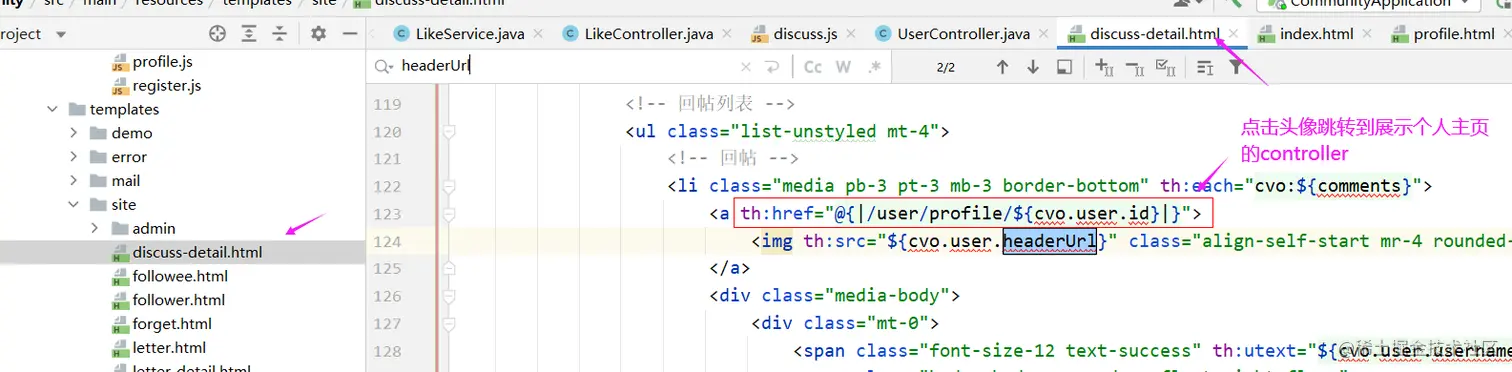Expand the mail folder

click(74, 181)
